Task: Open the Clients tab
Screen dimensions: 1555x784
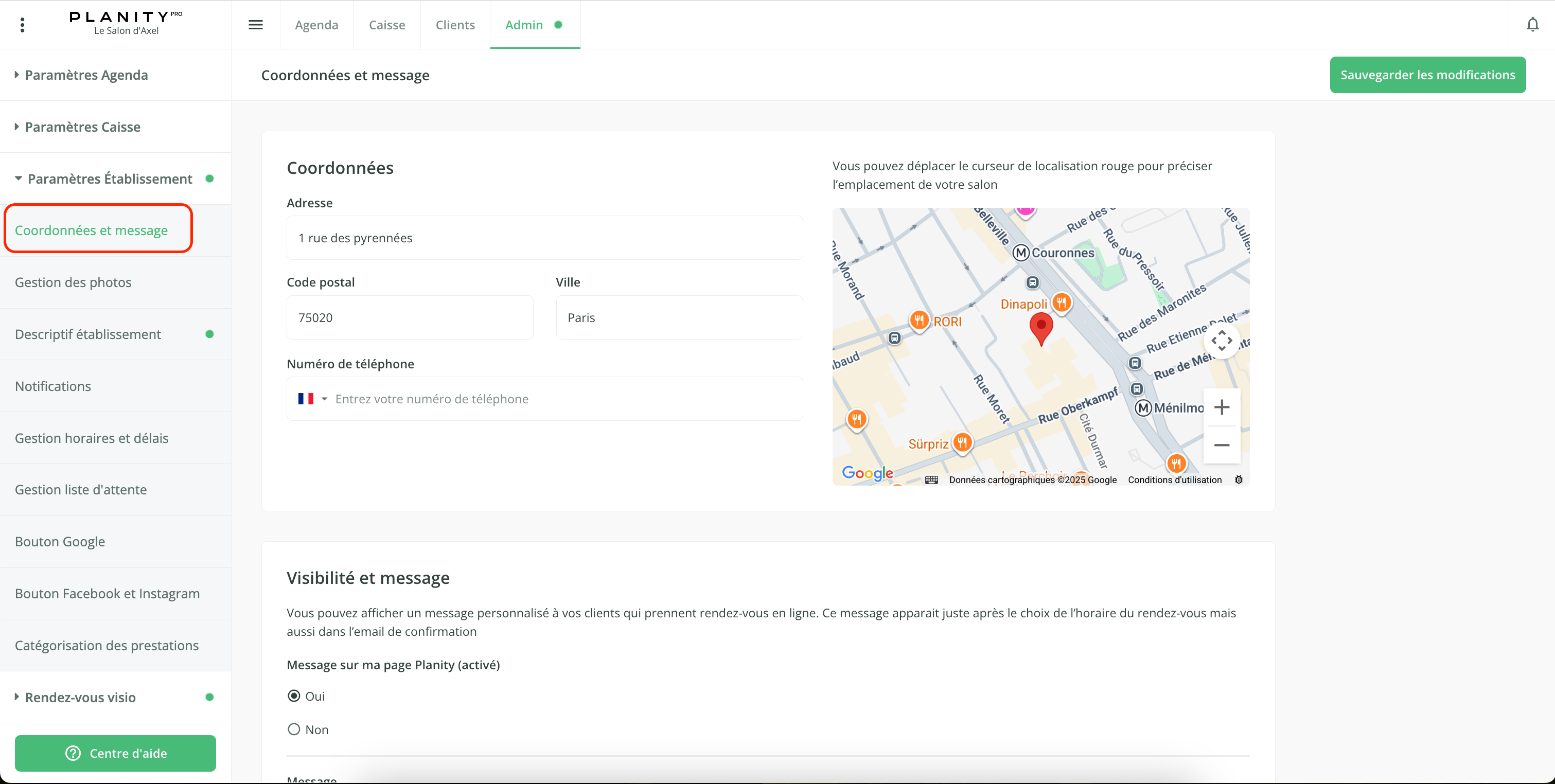Action: 455,25
